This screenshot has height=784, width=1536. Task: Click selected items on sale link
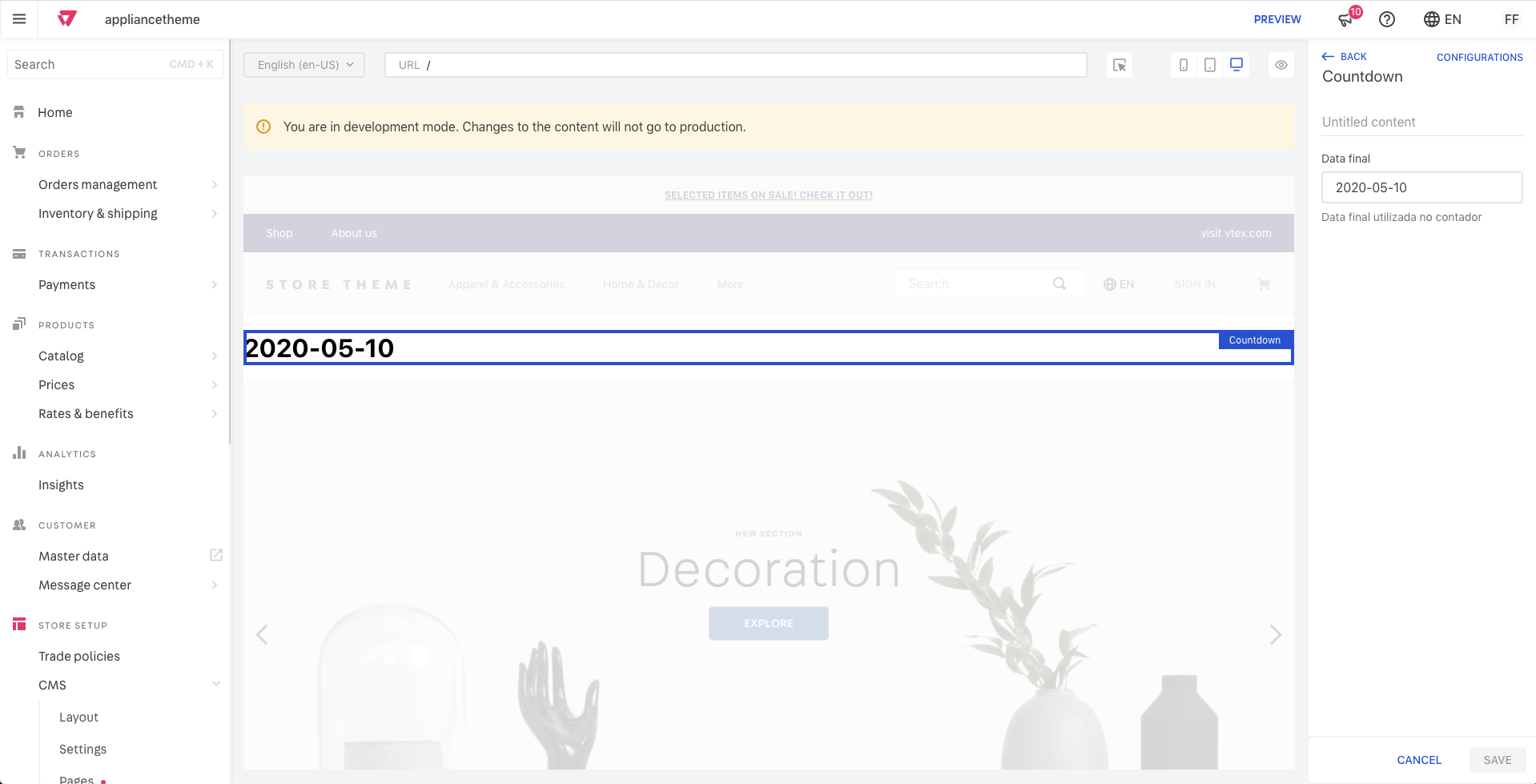click(769, 195)
